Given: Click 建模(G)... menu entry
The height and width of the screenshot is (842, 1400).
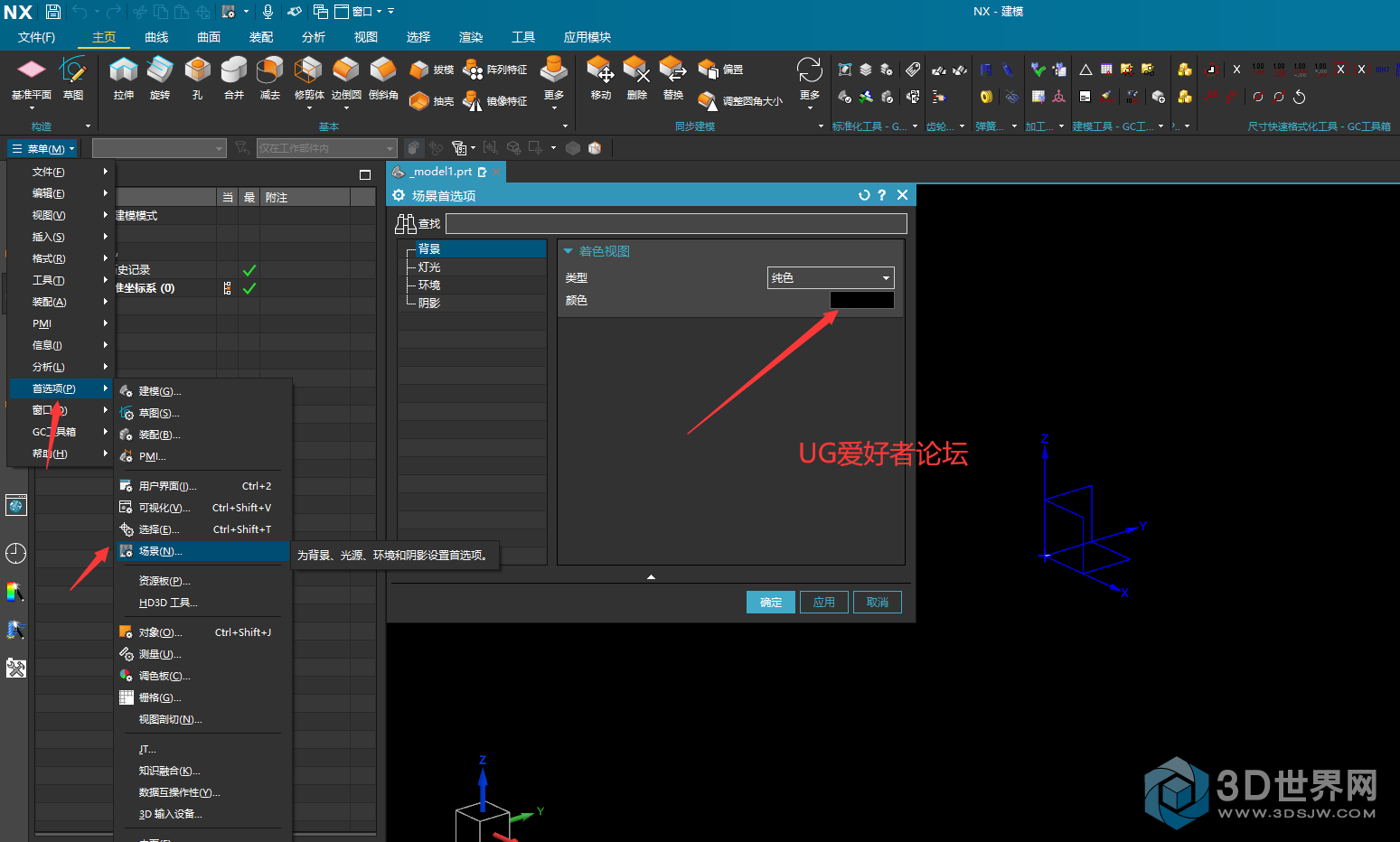Looking at the screenshot, I should click(202, 391).
